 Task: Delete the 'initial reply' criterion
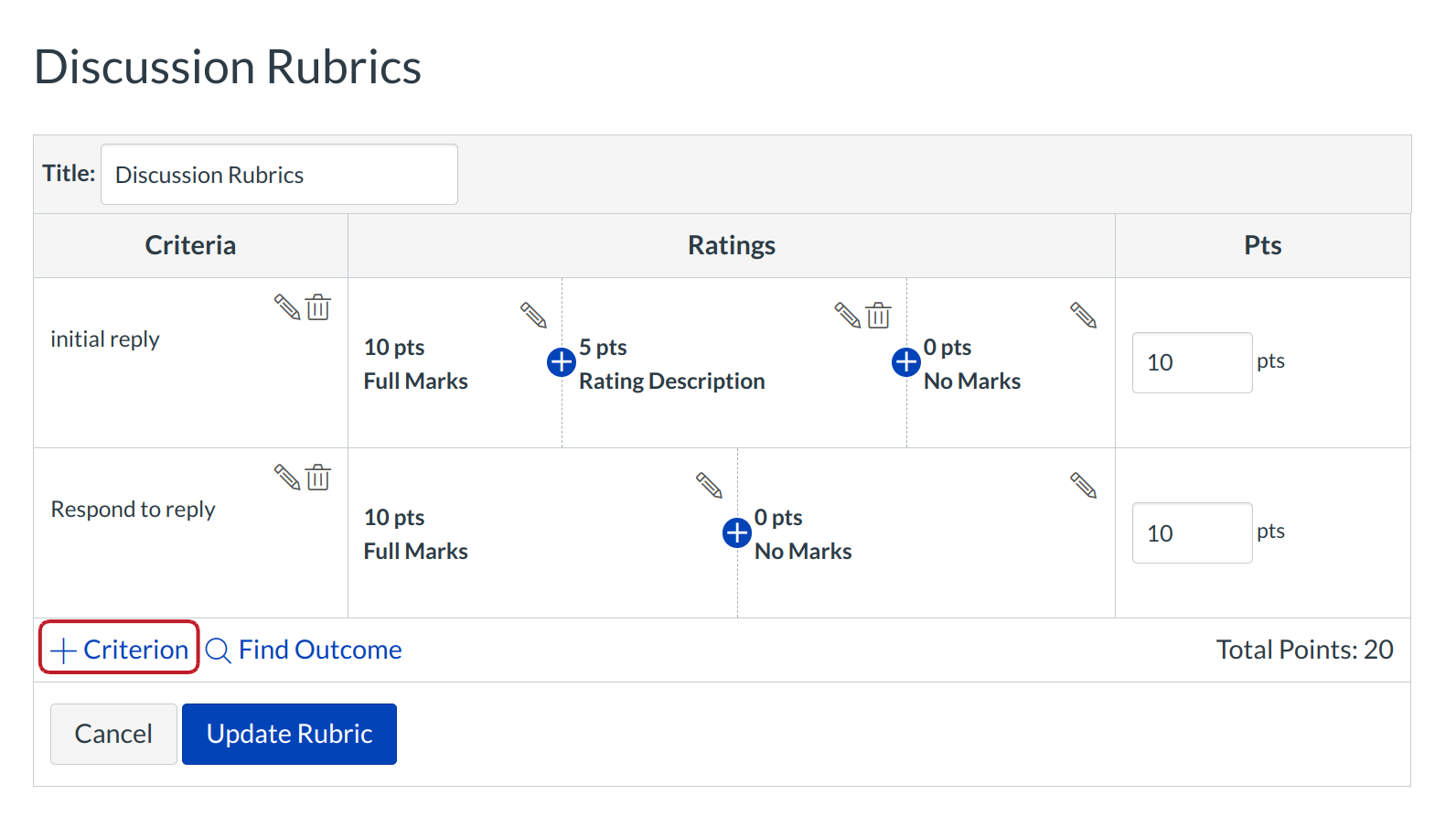[318, 307]
